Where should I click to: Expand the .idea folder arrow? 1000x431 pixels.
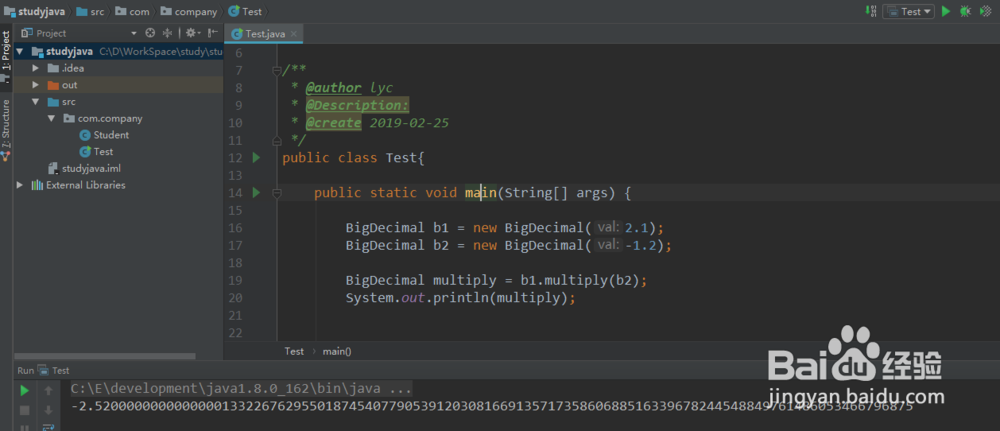pos(36,68)
